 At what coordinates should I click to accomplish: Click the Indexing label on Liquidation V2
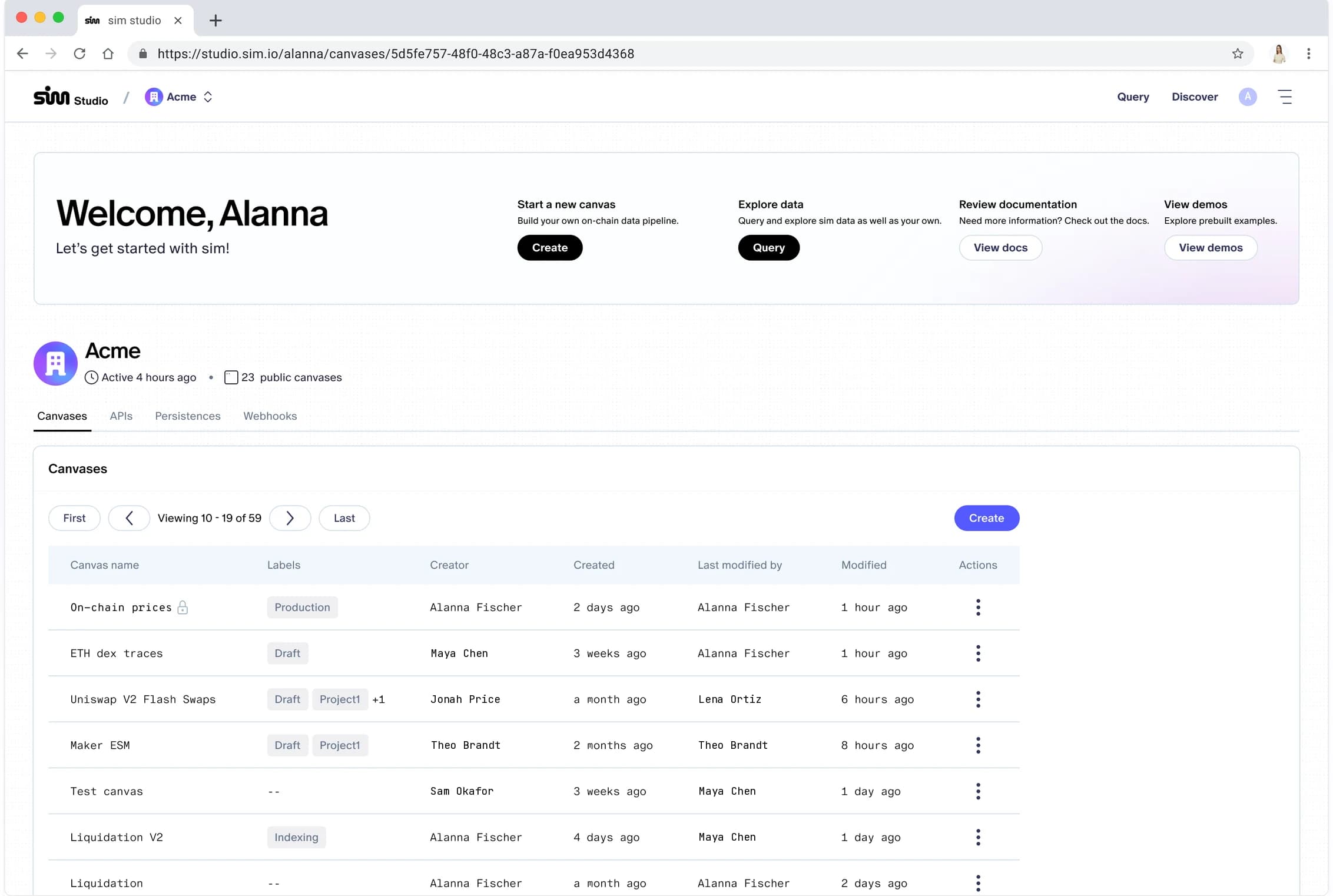point(296,837)
